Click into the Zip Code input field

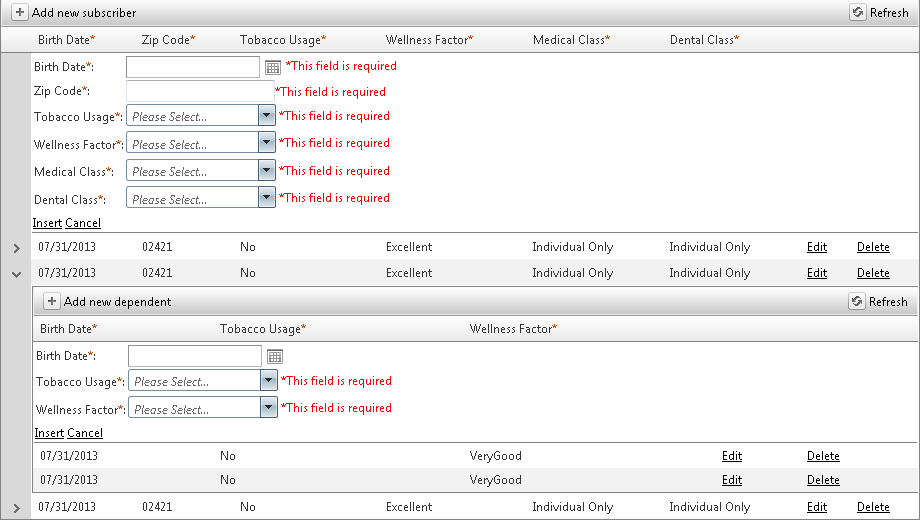pyautogui.click(x=199, y=92)
